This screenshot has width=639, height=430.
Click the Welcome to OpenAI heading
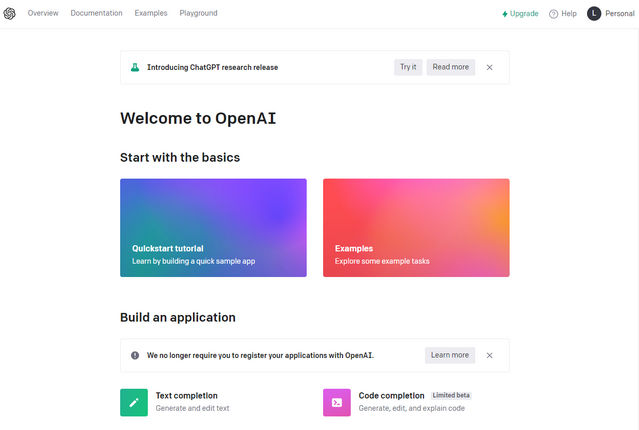[x=198, y=118]
